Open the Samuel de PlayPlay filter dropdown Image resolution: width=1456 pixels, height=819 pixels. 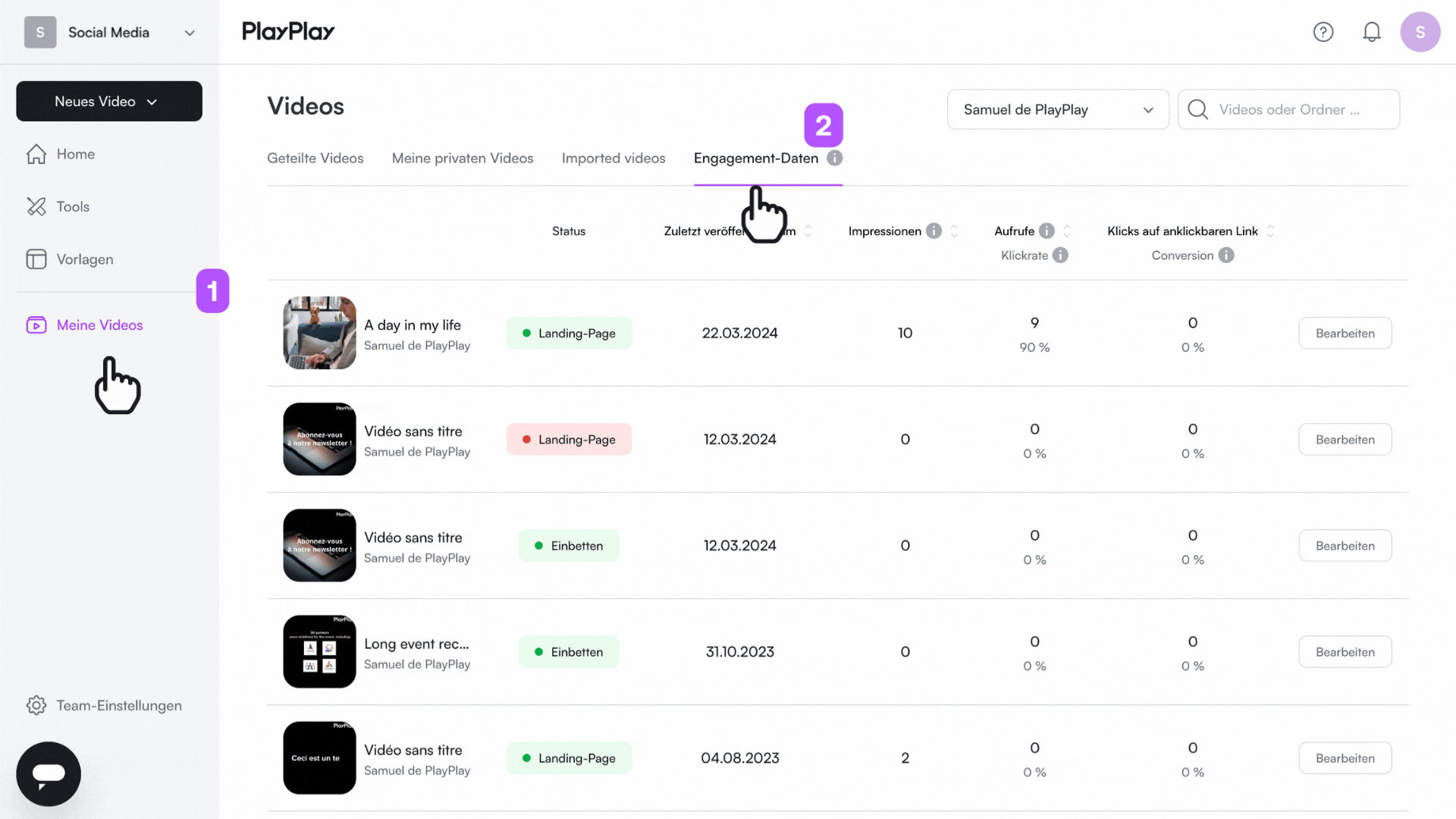coord(1058,109)
